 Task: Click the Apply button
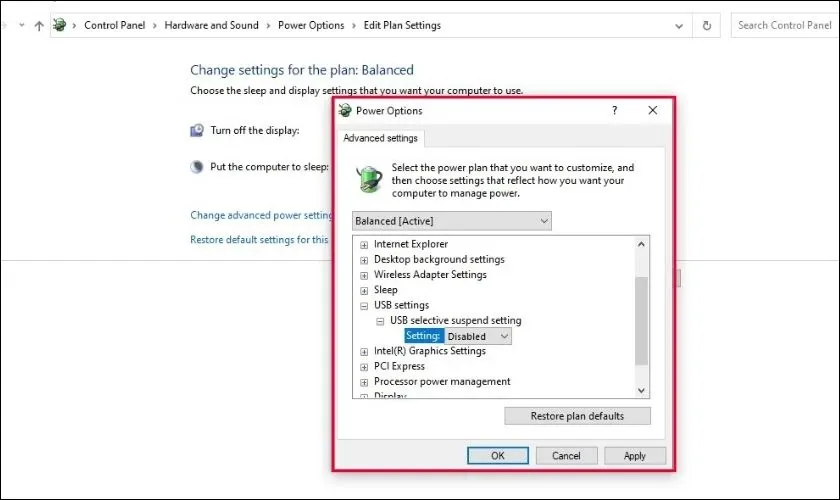[635, 456]
